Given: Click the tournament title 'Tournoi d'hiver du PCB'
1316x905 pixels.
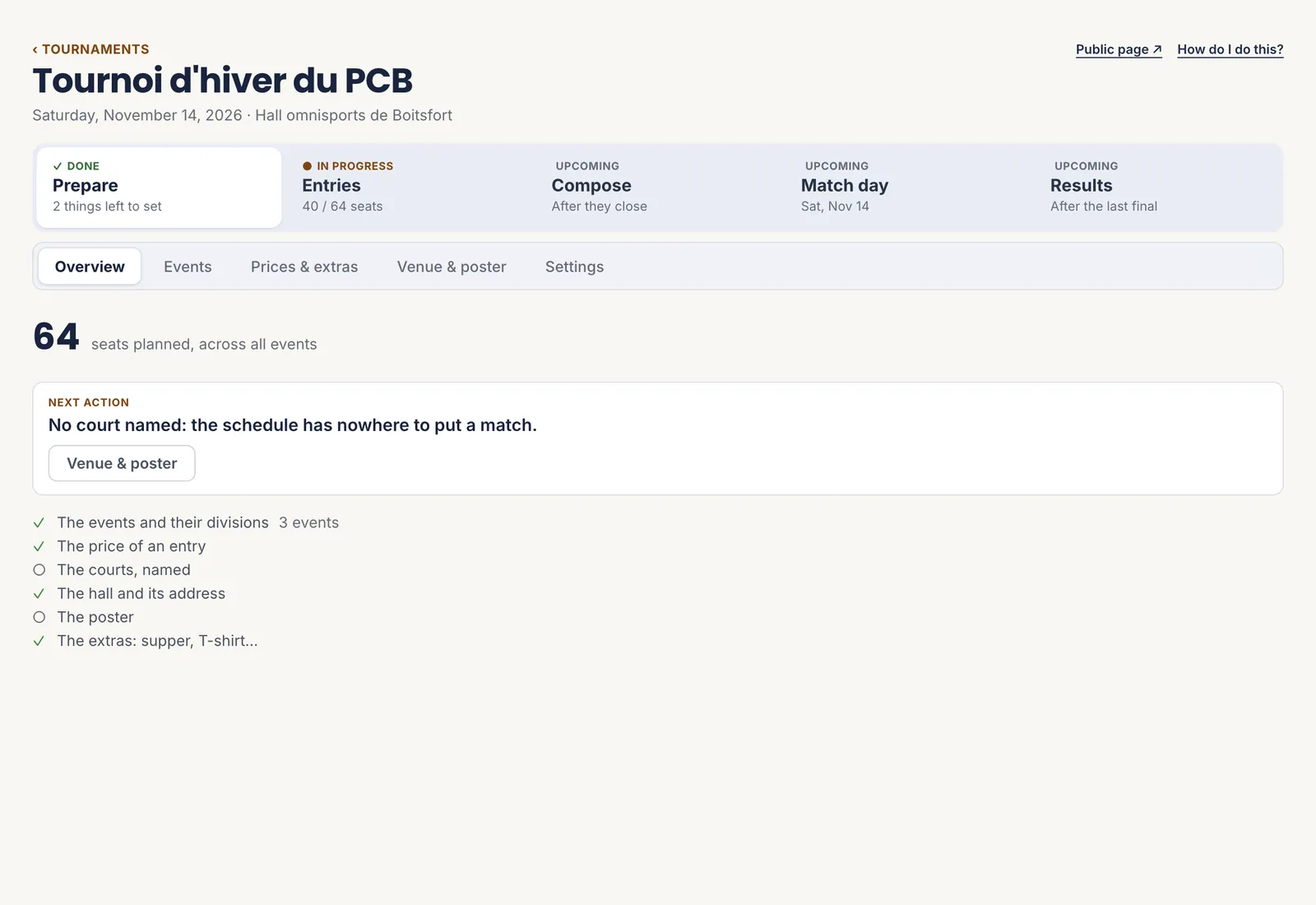Looking at the screenshot, I should tap(222, 81).
